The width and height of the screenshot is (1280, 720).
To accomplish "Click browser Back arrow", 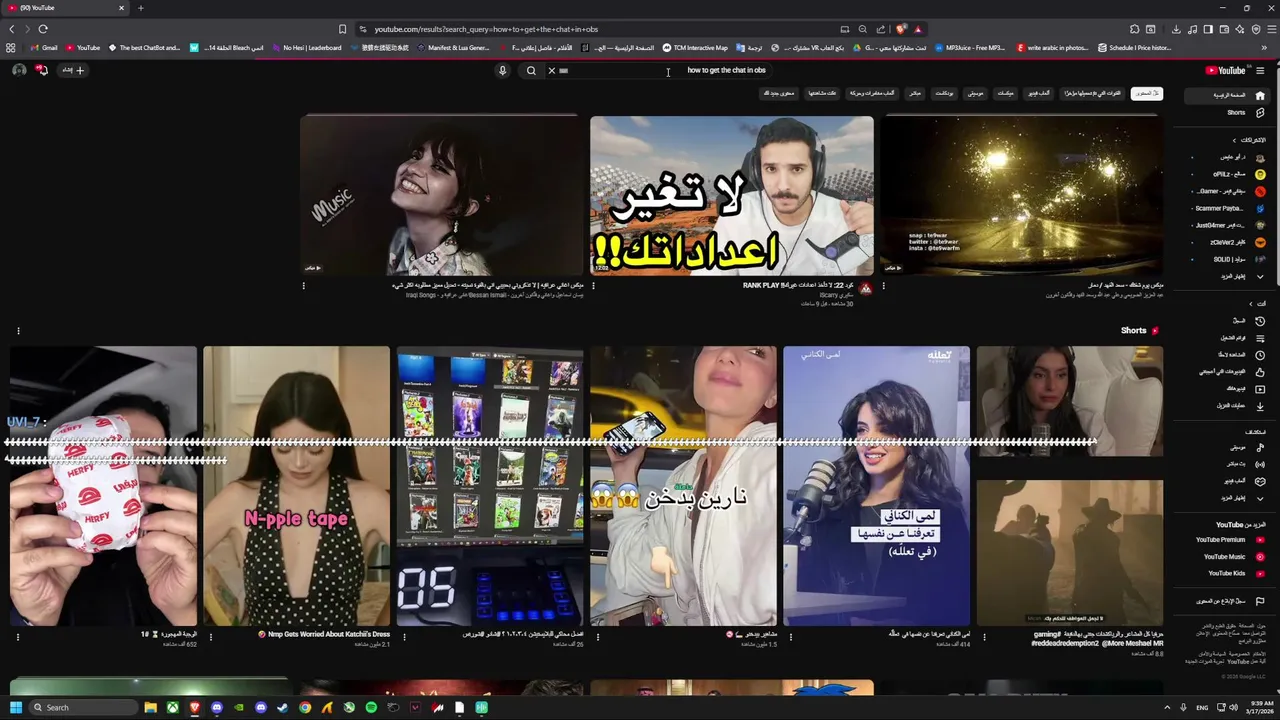I will (x=11, y=29).
